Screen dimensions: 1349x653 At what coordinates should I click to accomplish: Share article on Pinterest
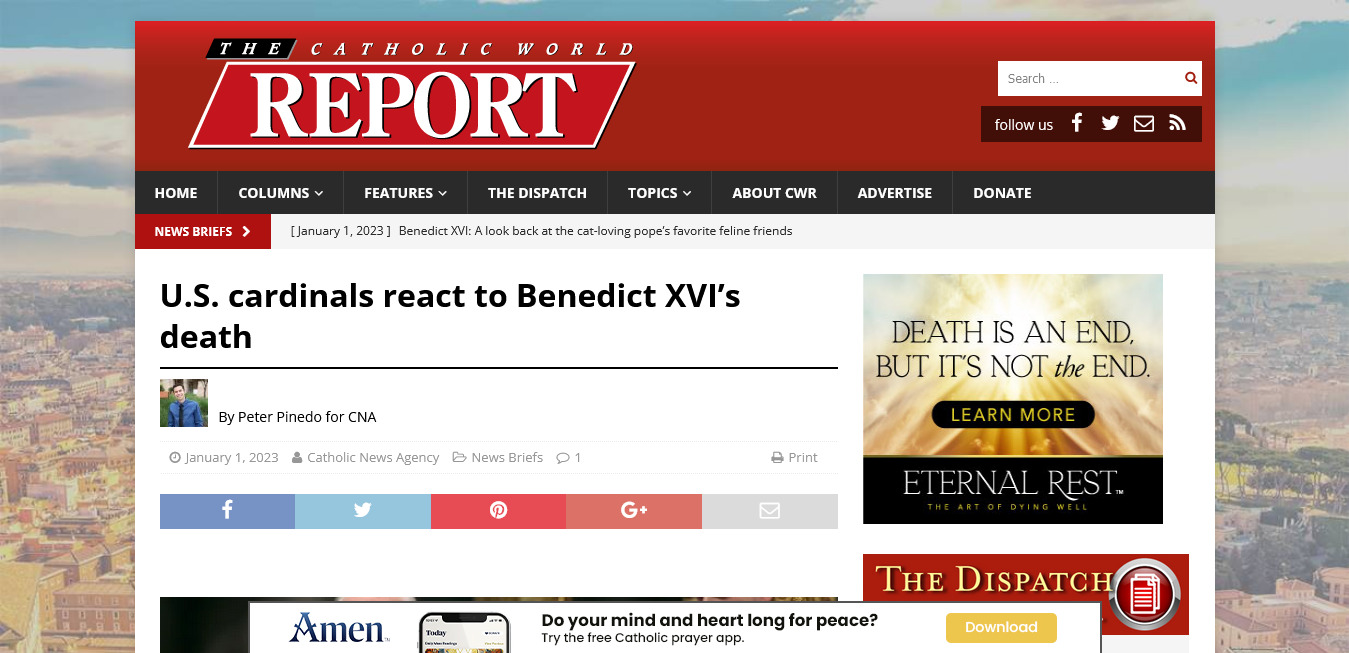click(498, 511)
